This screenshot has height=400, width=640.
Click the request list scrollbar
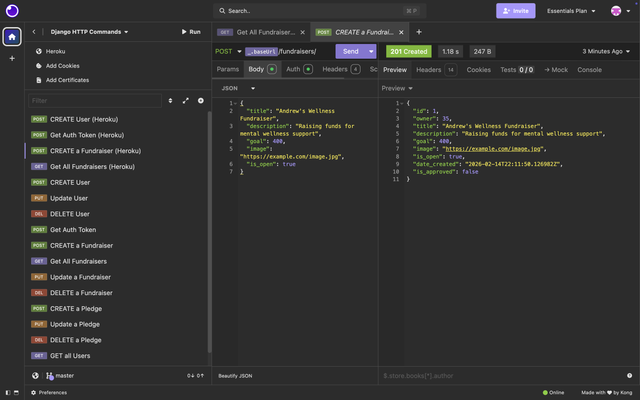210,231
